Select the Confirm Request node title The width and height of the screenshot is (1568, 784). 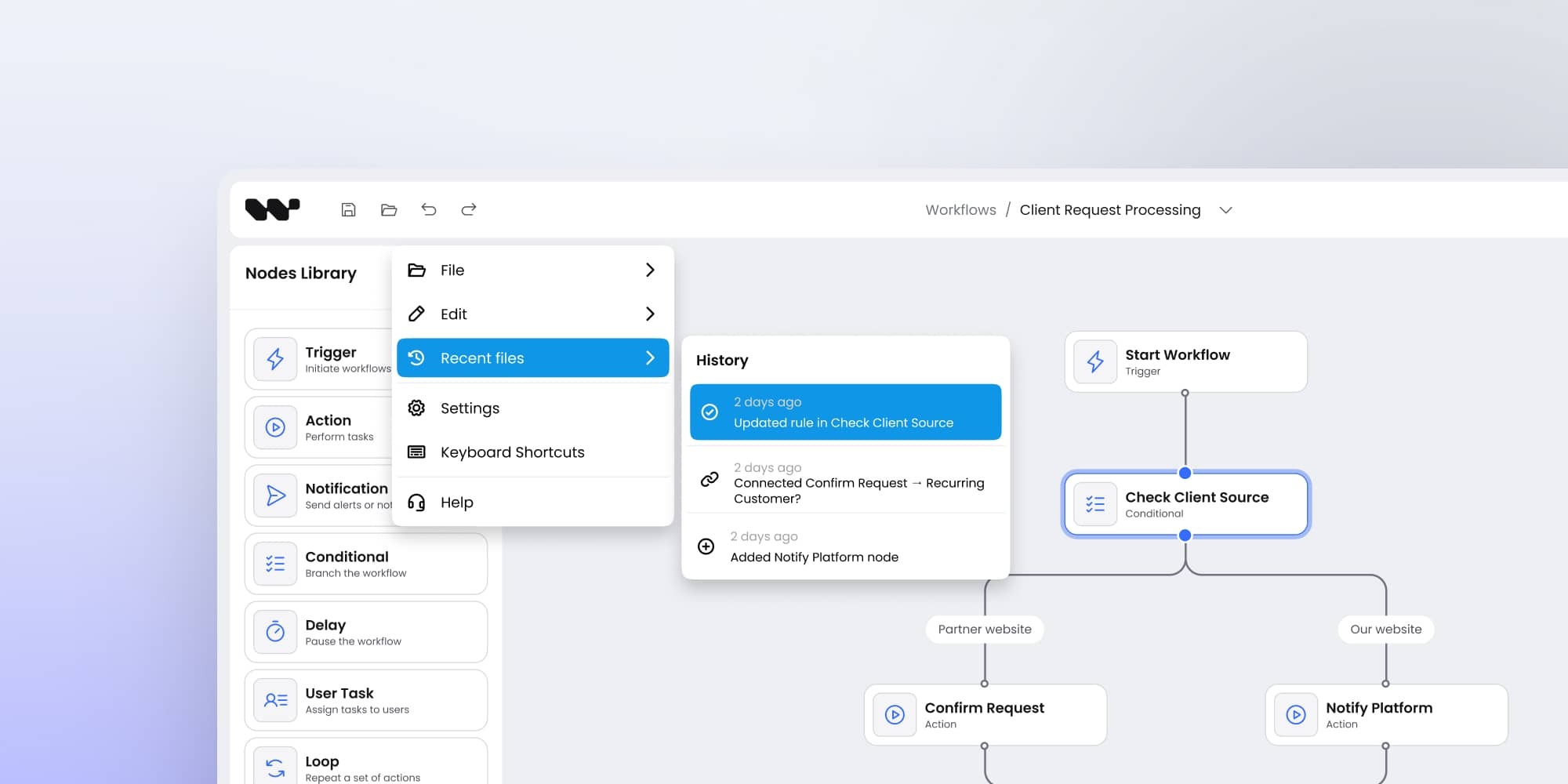click(984, 708)
